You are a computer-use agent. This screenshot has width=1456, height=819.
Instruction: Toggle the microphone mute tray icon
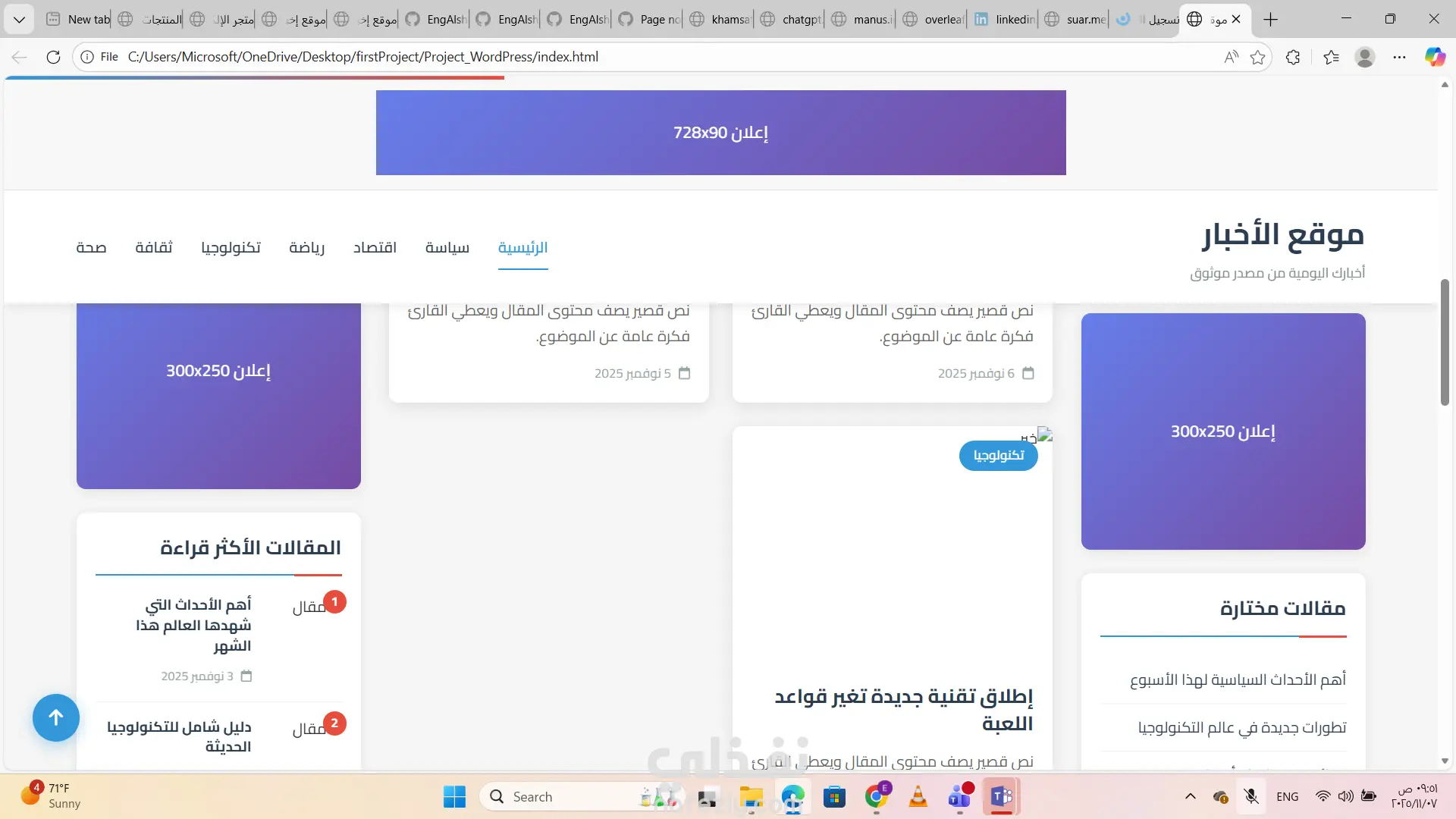point(1251,796)
